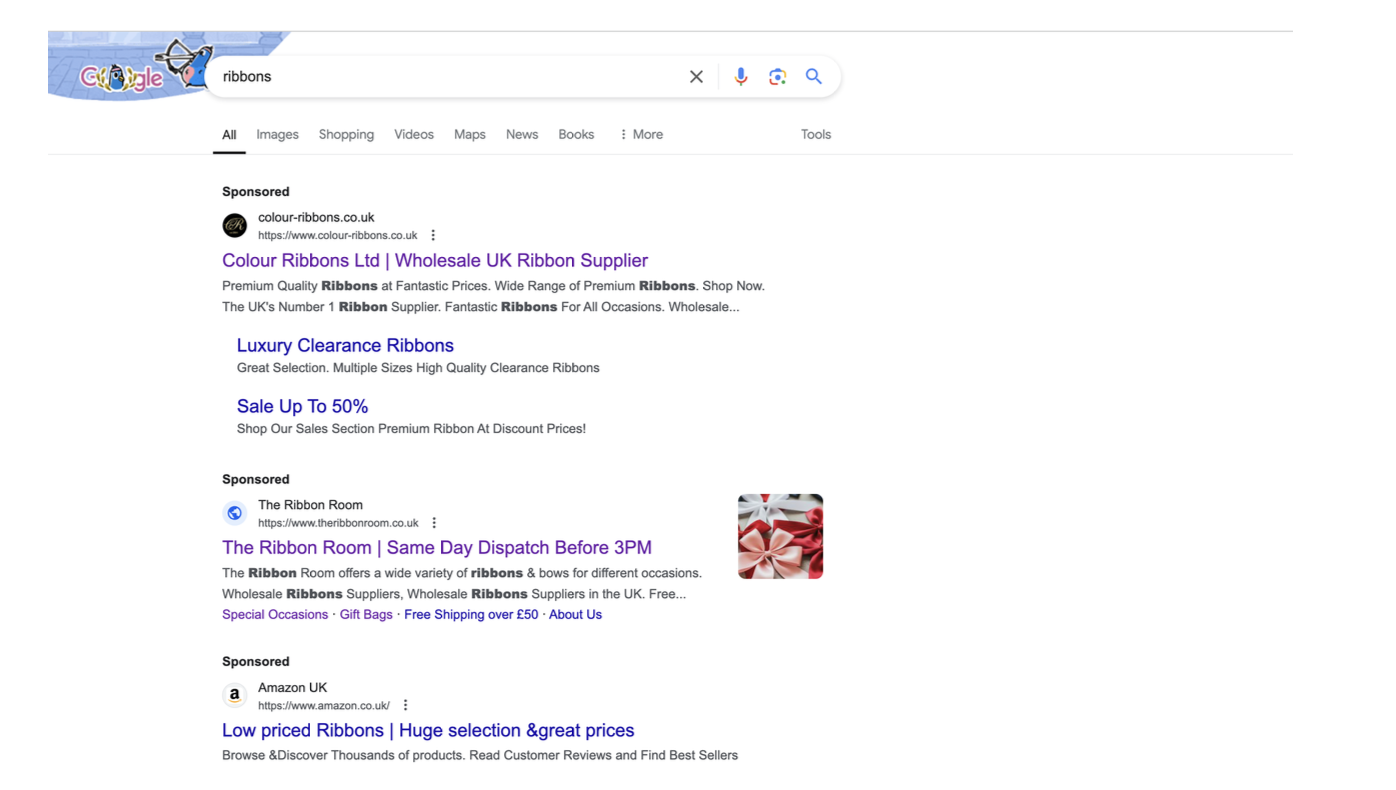Open ad options for colour-ribbons.co.uk
Viewport: 1396px width, 790px height.
[x=433, y=236]
